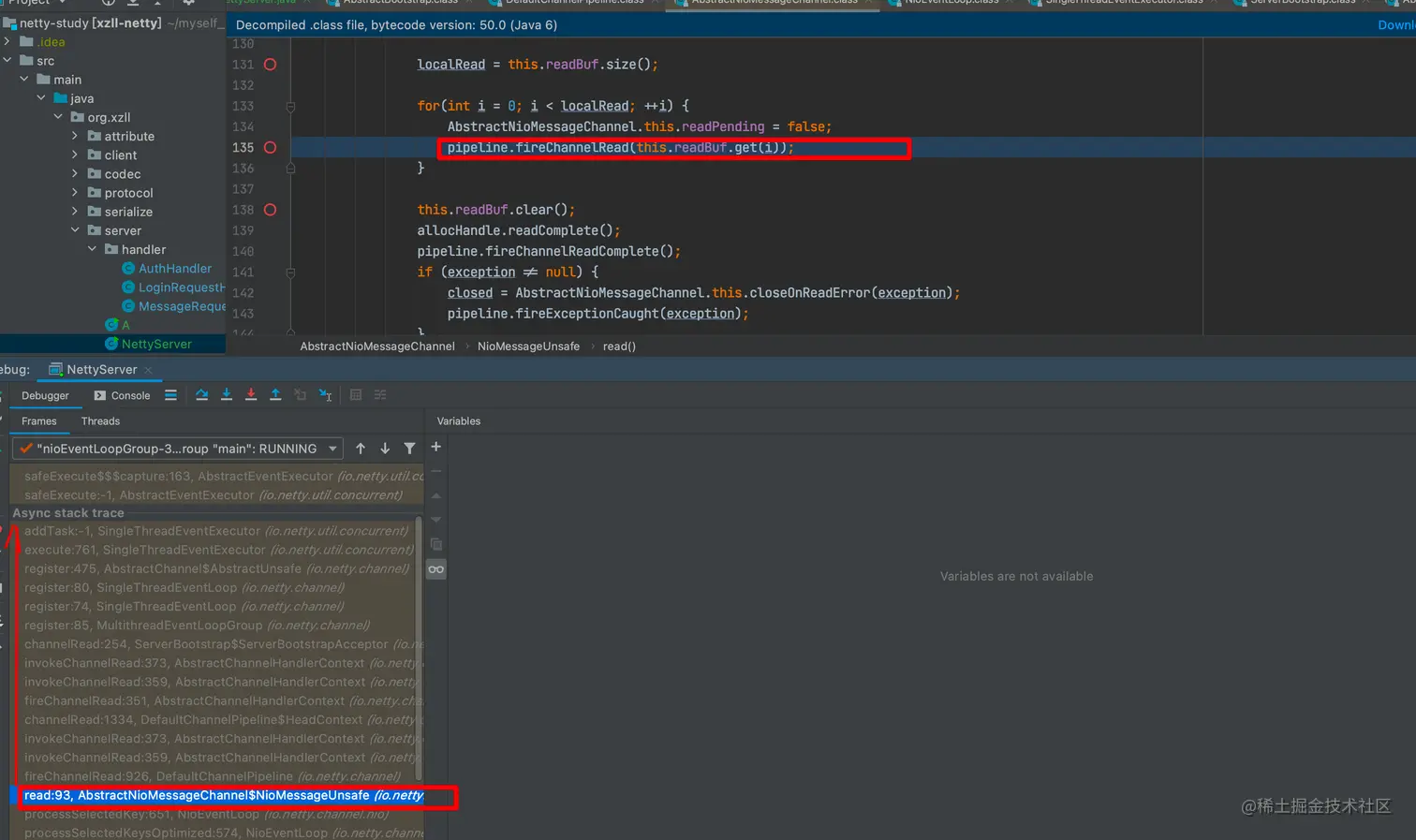
Task: Click the filter frames funnel icon
Action: pos(409,449)
